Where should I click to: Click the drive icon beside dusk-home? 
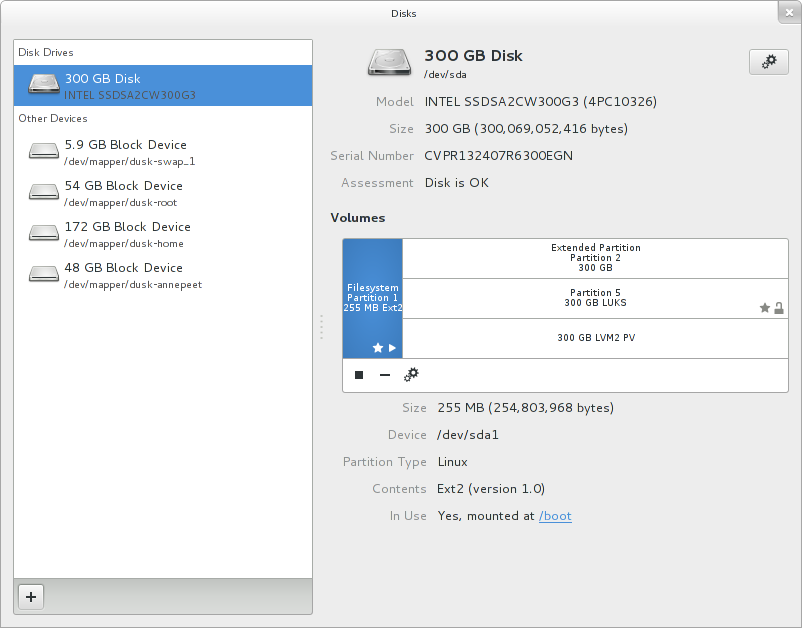coord(44,233)
